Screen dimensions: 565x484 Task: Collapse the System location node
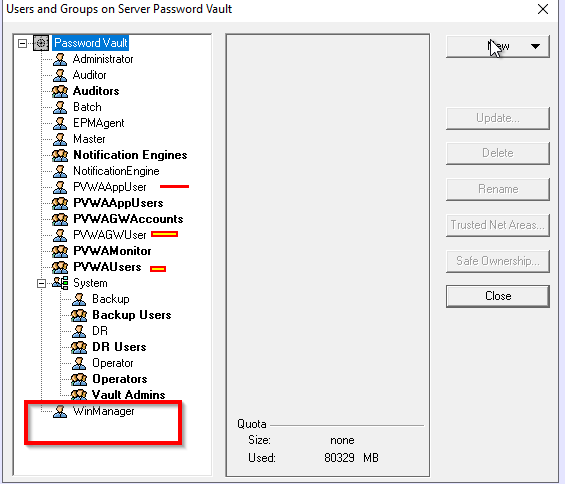point(41,284)
